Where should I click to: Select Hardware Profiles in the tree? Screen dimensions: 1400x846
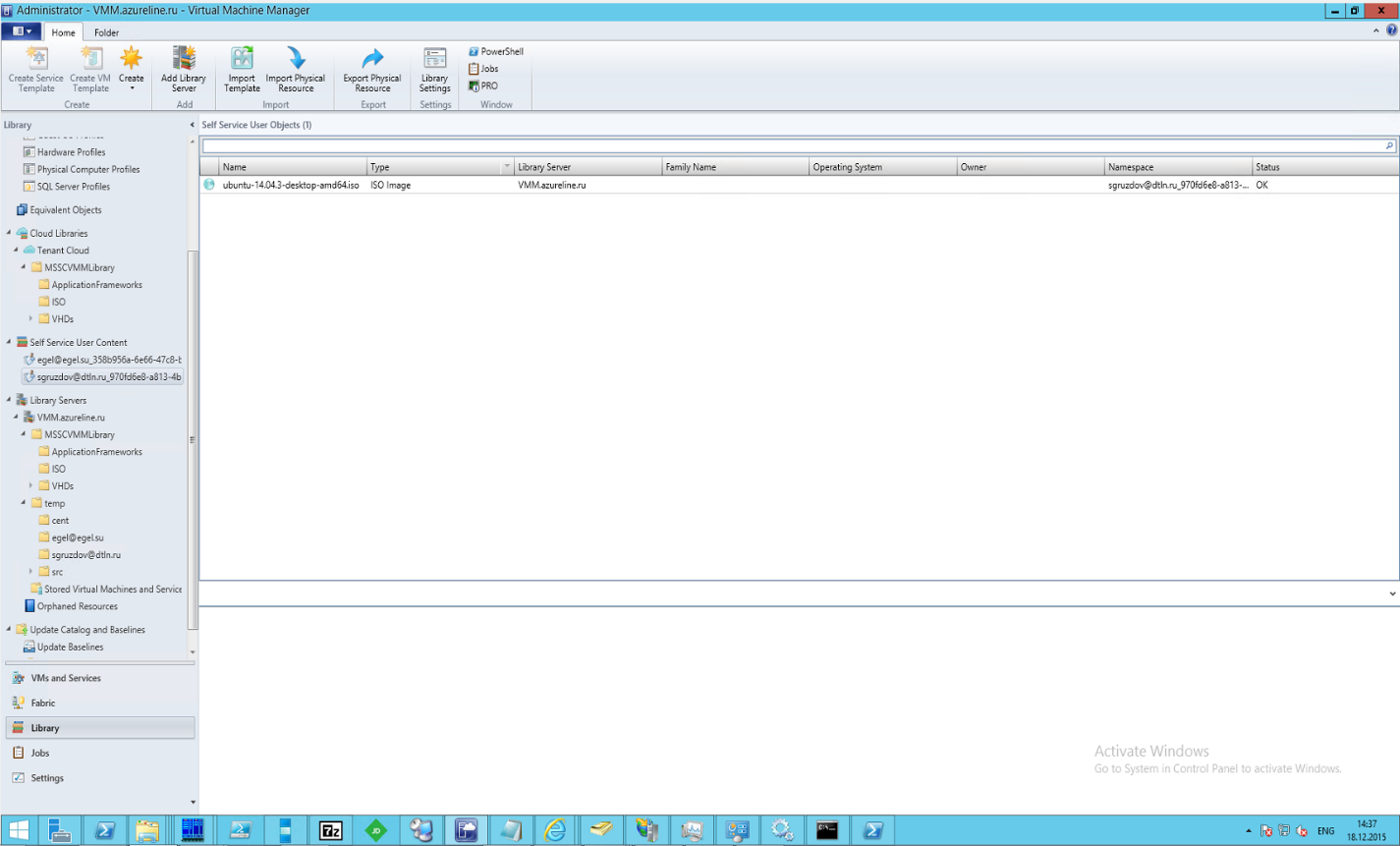pos(71,152)
